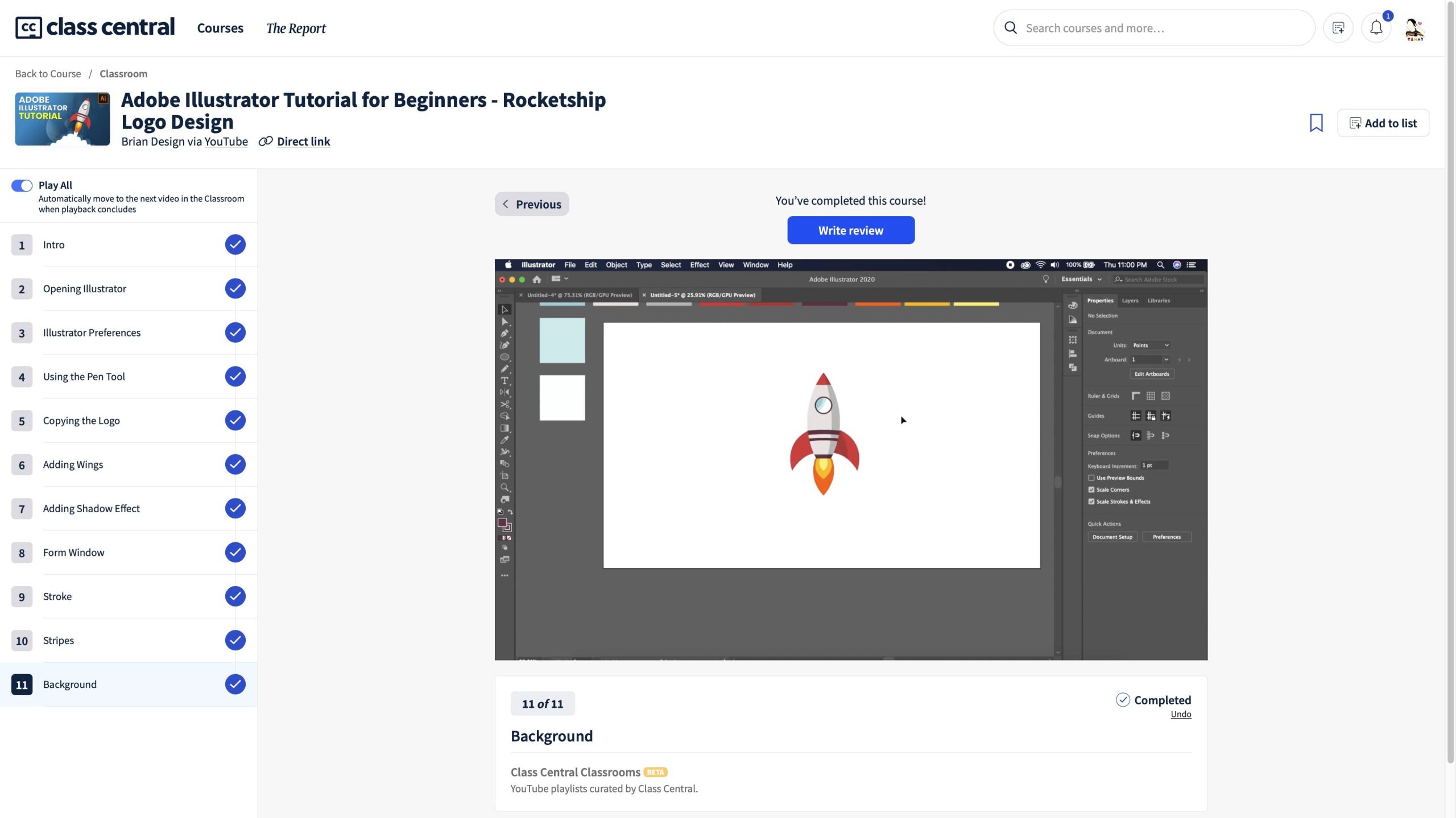Click the Write review button
The image size is (1456, 818).
pyautogui.click(x=850, y=230)
